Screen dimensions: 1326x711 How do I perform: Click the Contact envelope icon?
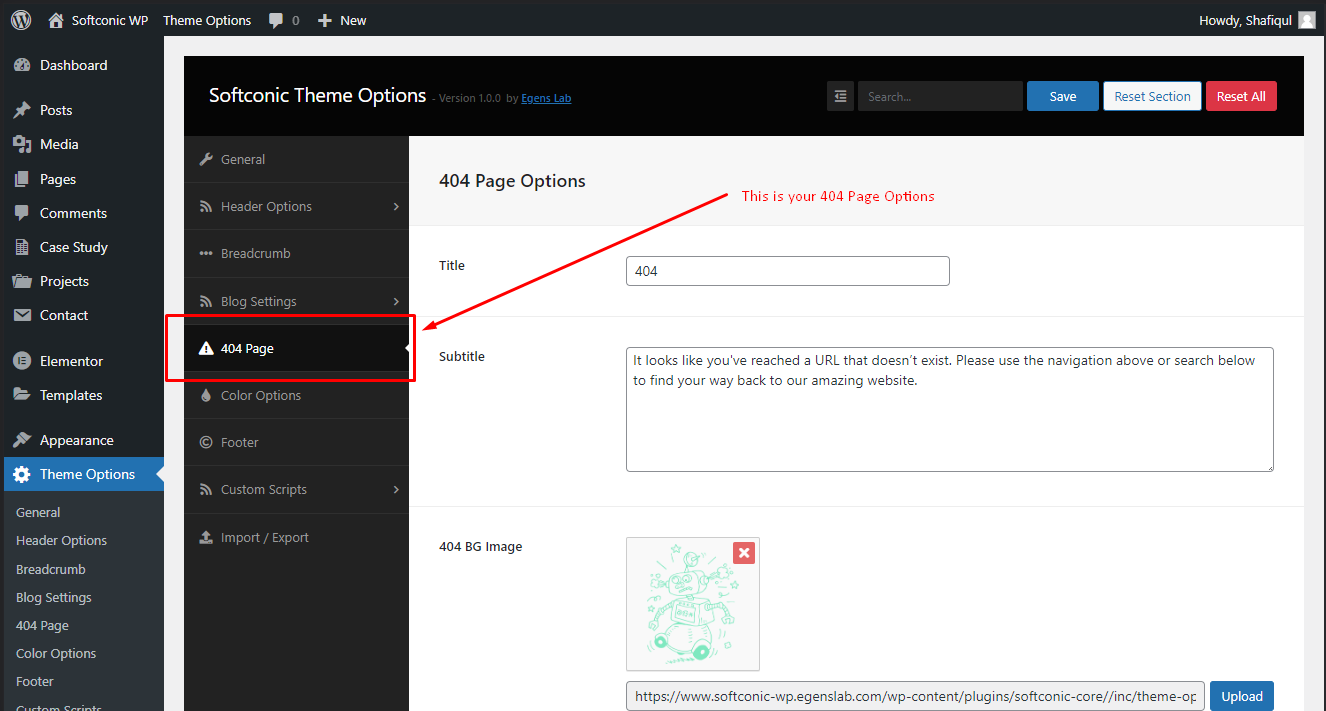pyautogui.click(x=22, y=315)
